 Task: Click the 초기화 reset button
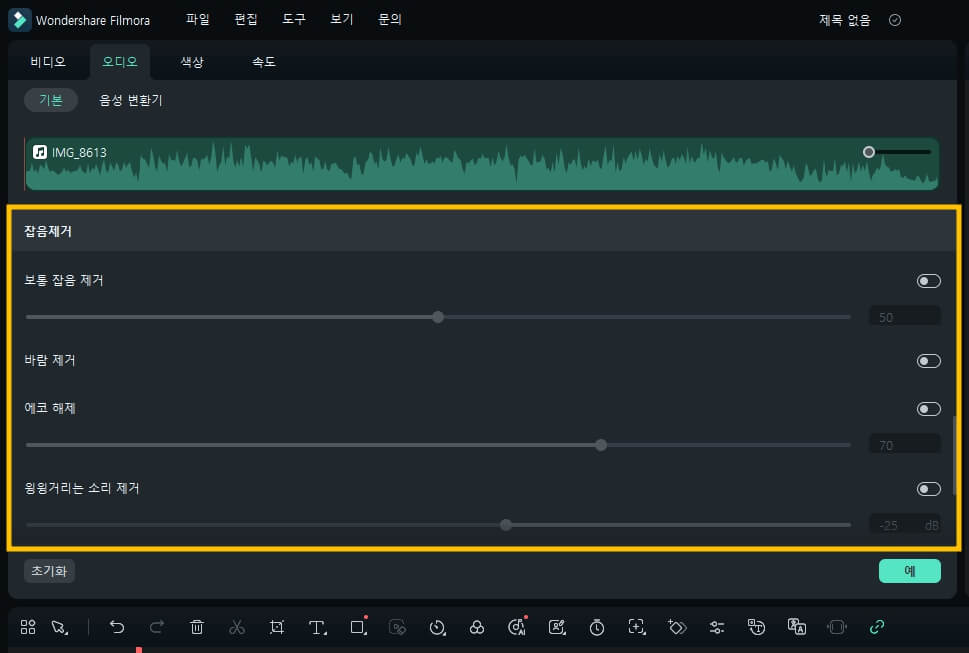pos(49,571)
